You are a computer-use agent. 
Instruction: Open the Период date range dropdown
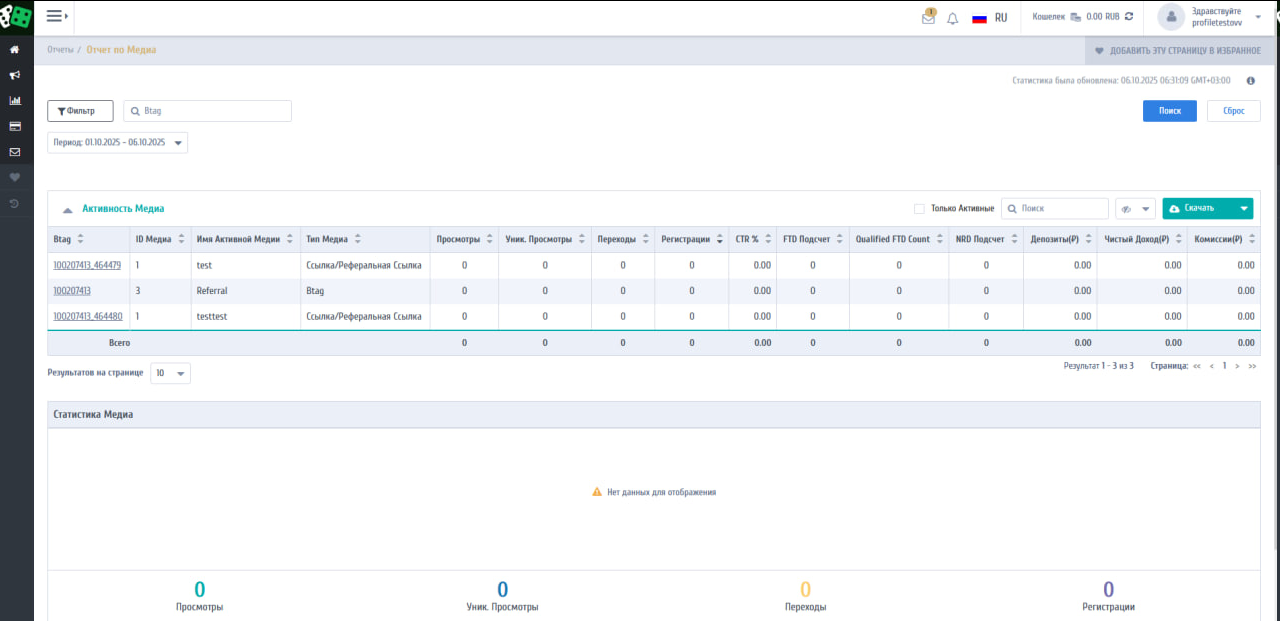117,143
